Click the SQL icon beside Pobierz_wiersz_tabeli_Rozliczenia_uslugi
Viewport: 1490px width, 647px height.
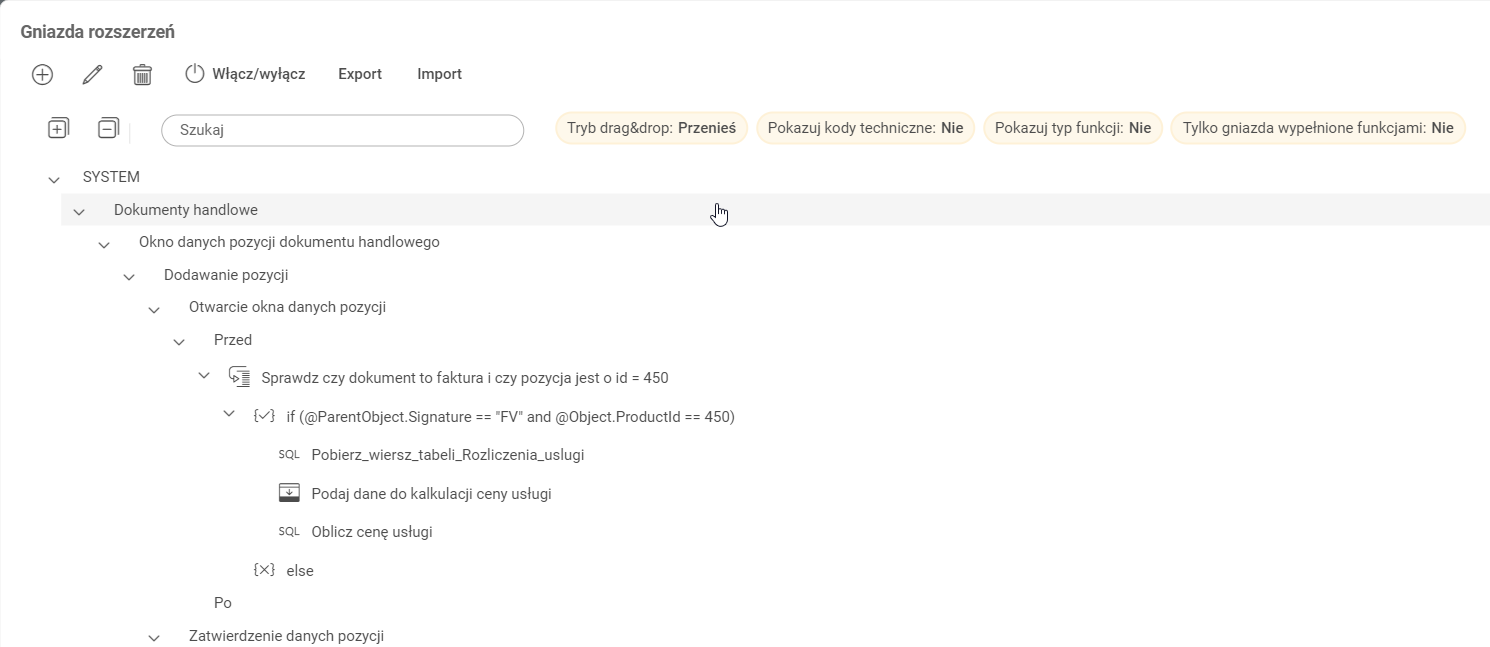pos(289,455)
